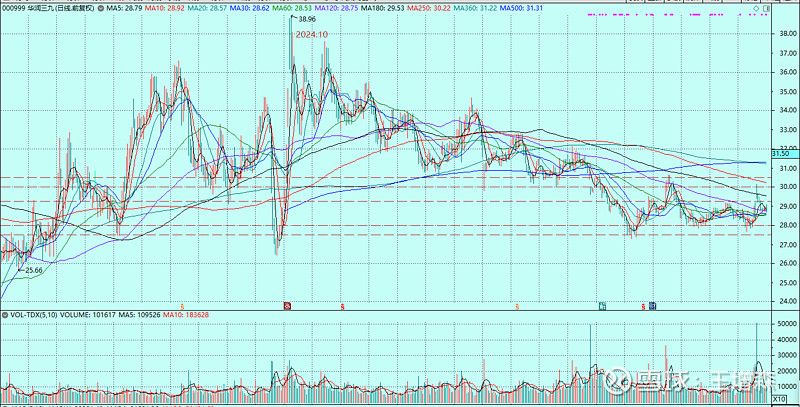Click the 2024:10 date annotation
Viewport: 800px width, 407px height.
[x=311, y=34]
